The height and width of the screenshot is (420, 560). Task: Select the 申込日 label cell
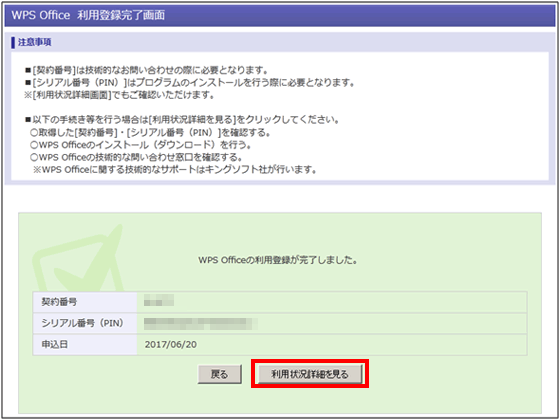click(85, 345)
